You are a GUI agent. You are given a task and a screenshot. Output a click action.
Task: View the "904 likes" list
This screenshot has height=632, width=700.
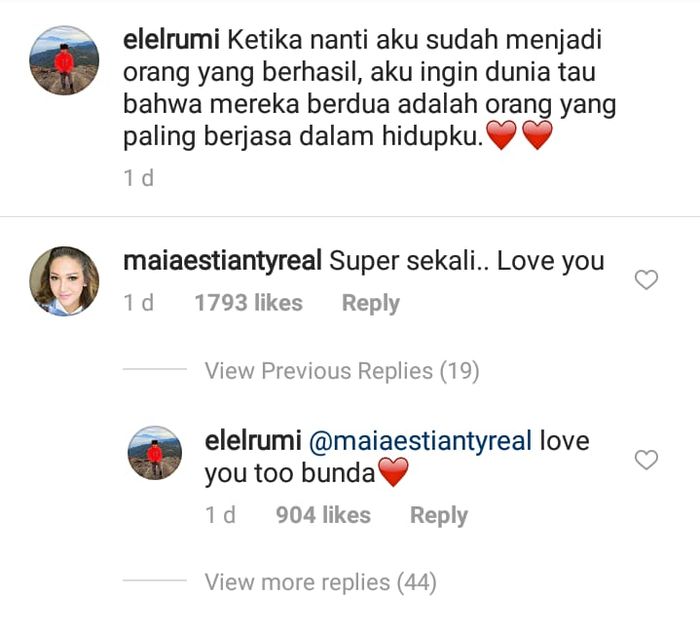323,515
